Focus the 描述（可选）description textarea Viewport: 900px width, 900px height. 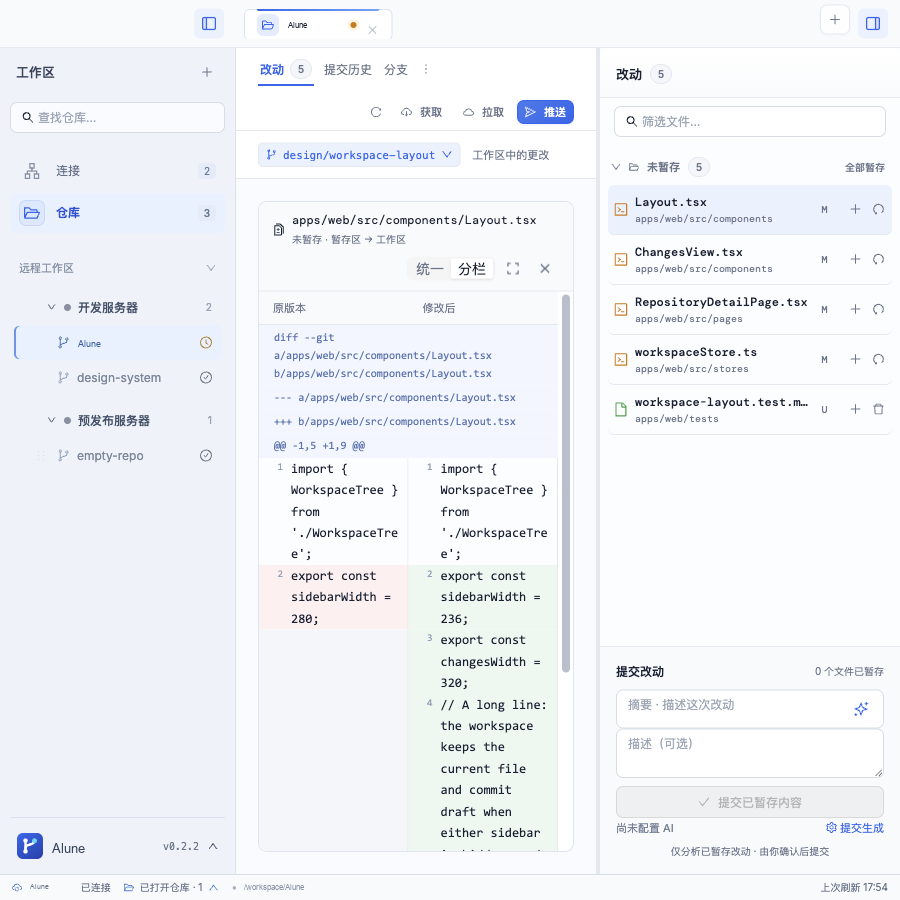coord(750,753)
